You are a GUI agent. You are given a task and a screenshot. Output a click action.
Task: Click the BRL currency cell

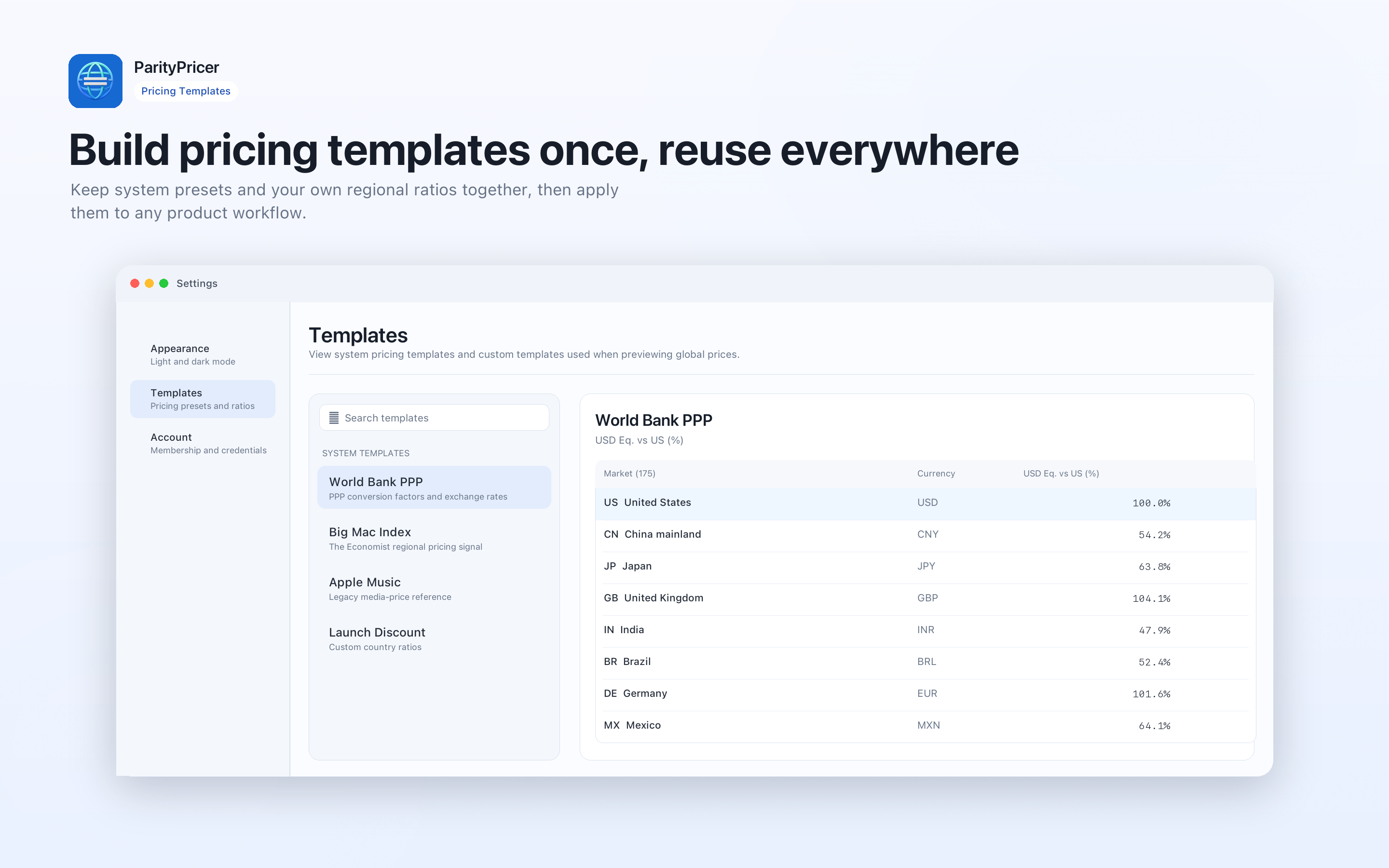[926, 662]
